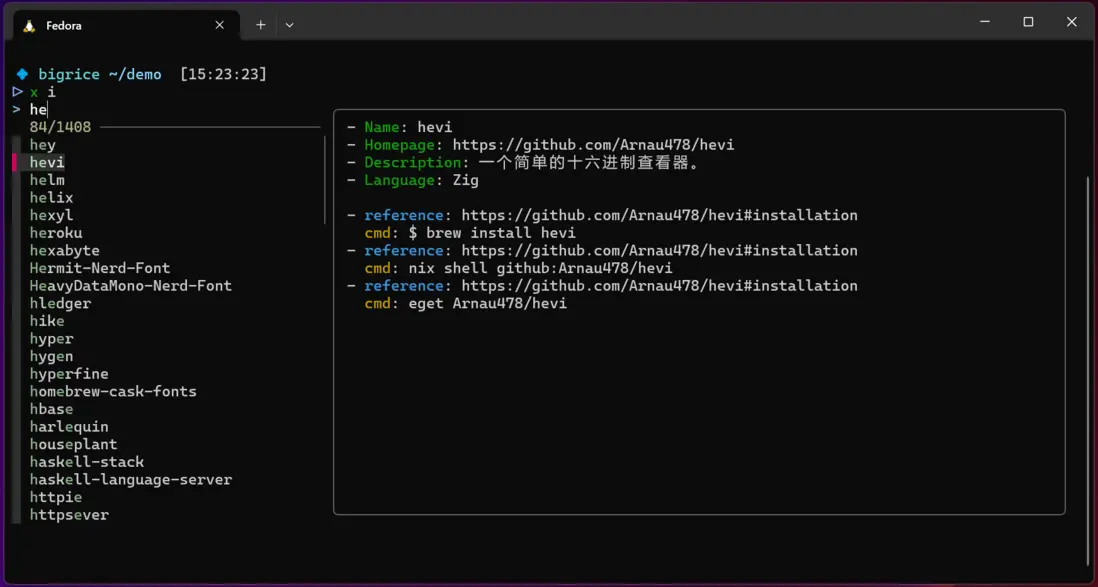Pick Hermit-Nerd-Font from the list
The width and height of the screenshot is (1098, 587).
[x=100, y=268]
